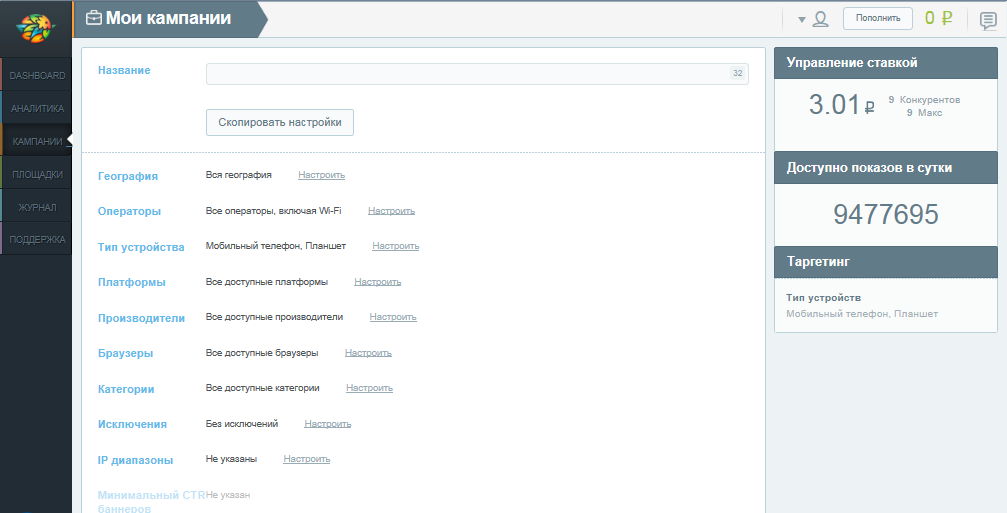Image resolution: width=1007 pixels, height=513 pixels.
Task: Click the 9 Макс text
Action: click(x=924, y=112)
